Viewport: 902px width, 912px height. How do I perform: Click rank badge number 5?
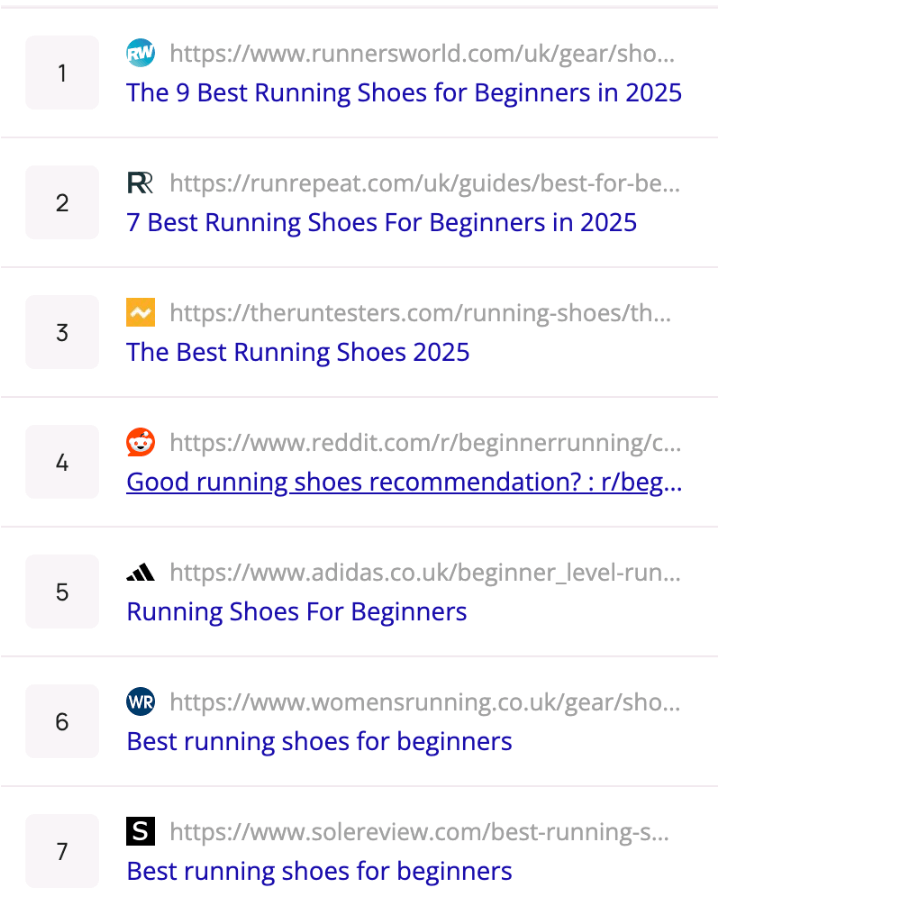tap(62, 592)
